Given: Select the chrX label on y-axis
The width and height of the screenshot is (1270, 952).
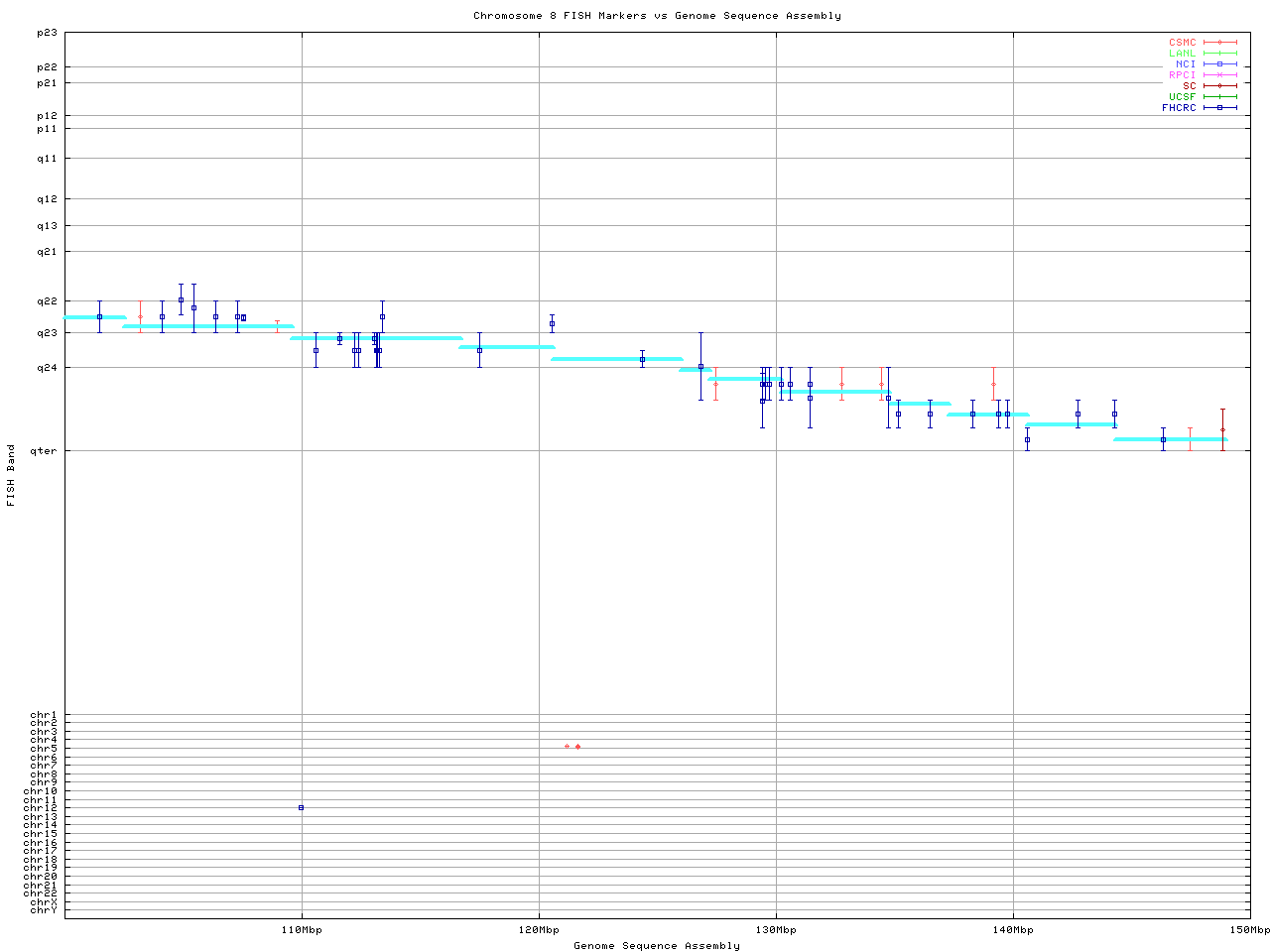Looking at the screenshot, I should [x=44, y=901].
